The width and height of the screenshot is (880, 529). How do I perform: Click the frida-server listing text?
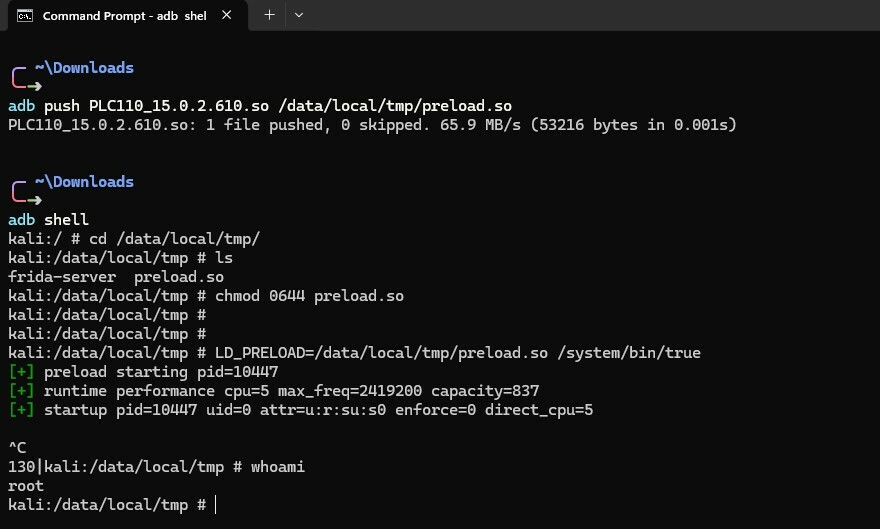[x=62, y=277]
